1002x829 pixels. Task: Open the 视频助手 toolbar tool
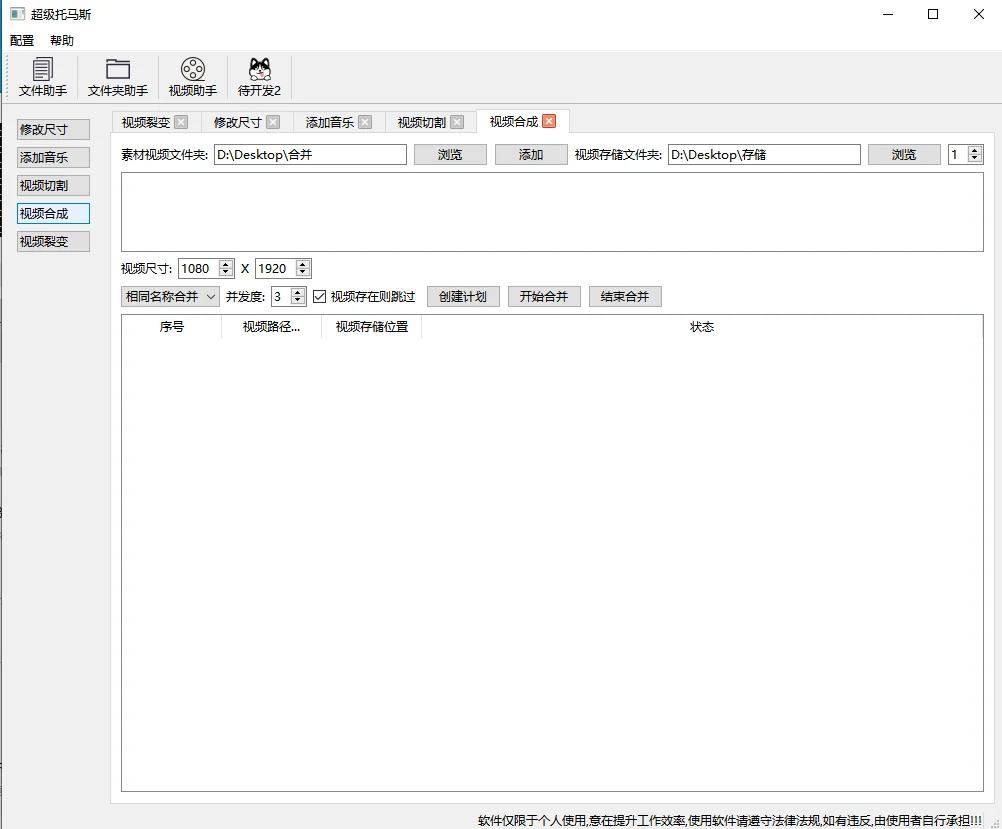[x=192, y=77]
